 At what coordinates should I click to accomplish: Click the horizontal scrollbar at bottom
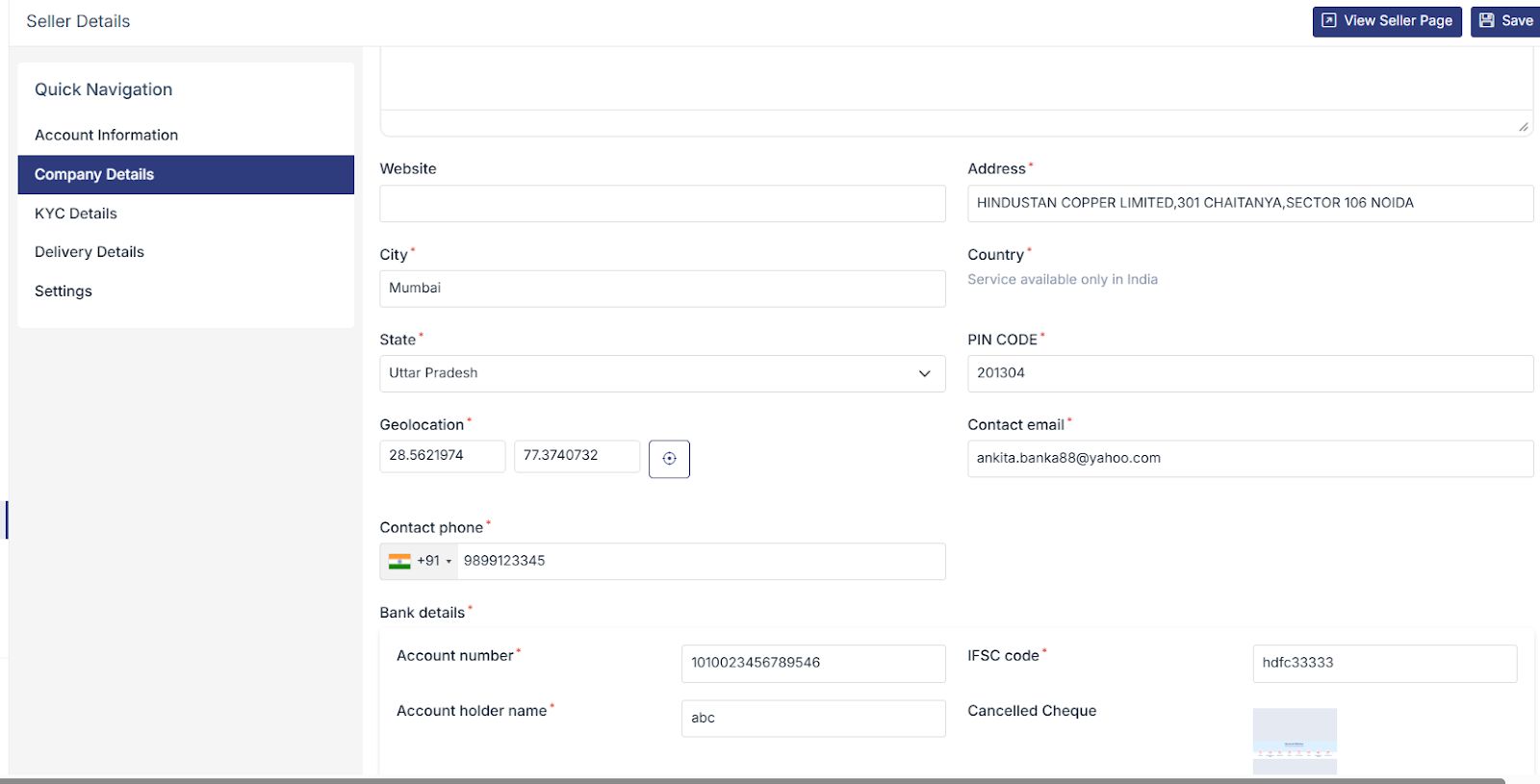tap(751, 780)
